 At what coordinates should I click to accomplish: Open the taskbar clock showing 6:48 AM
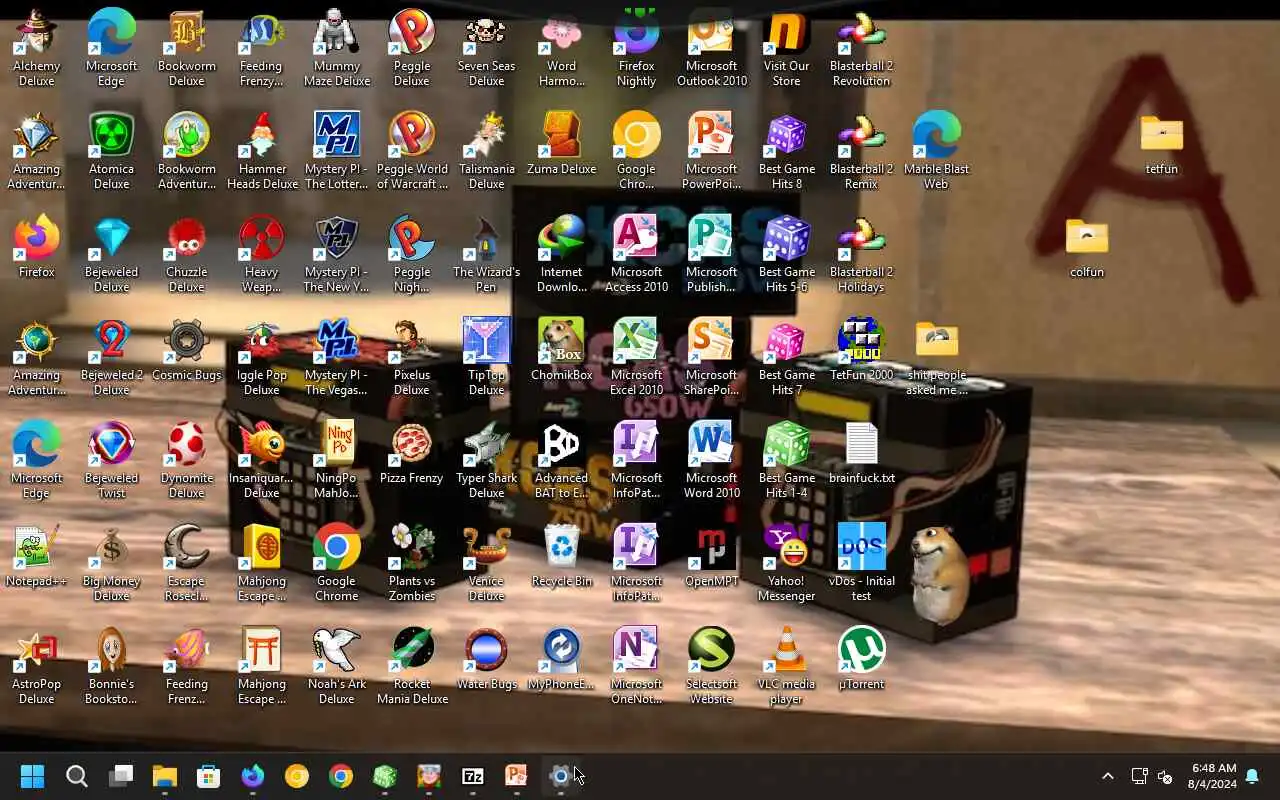pyautogui.click(x=1213, y=776)
